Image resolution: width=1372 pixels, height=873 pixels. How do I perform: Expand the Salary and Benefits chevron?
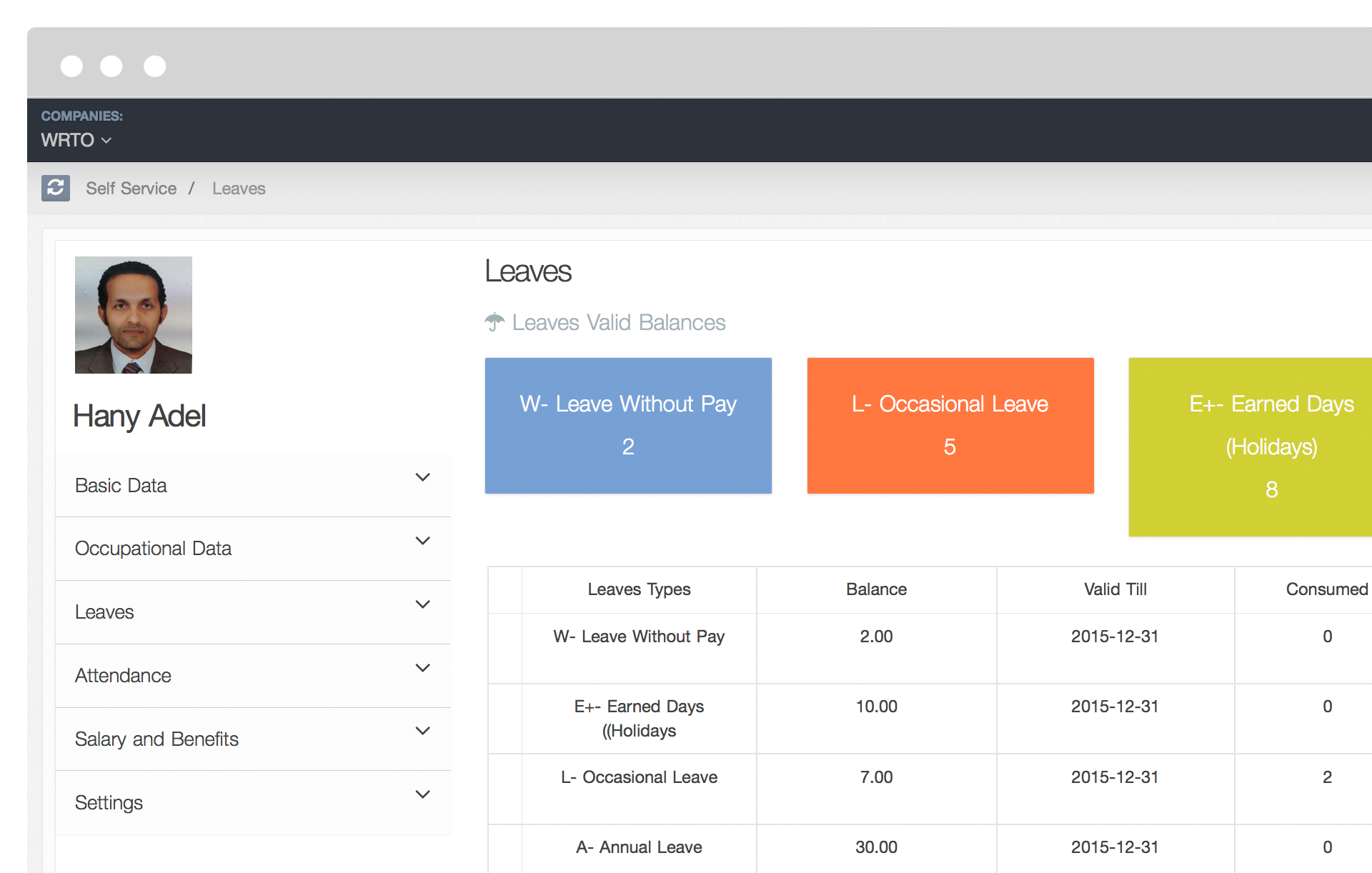[423, 731]
